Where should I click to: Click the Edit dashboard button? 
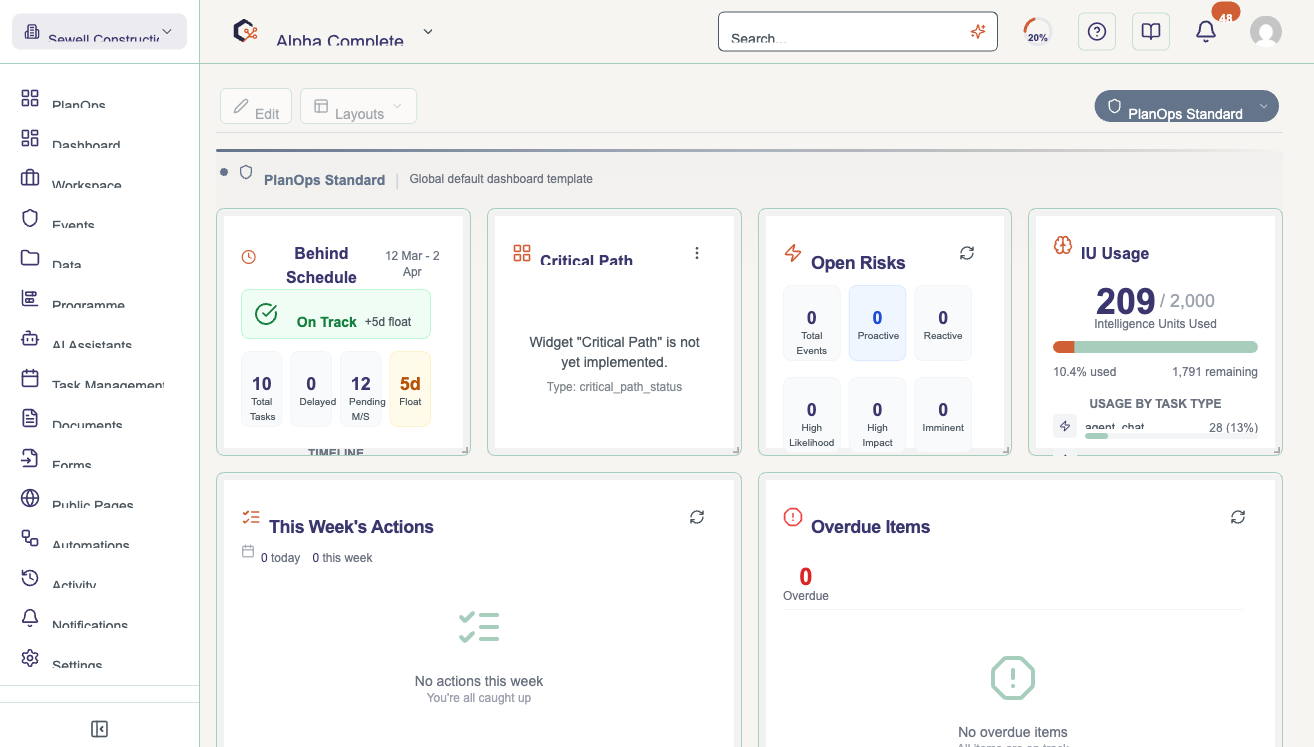pyautogui.click(x=256, y=106)
